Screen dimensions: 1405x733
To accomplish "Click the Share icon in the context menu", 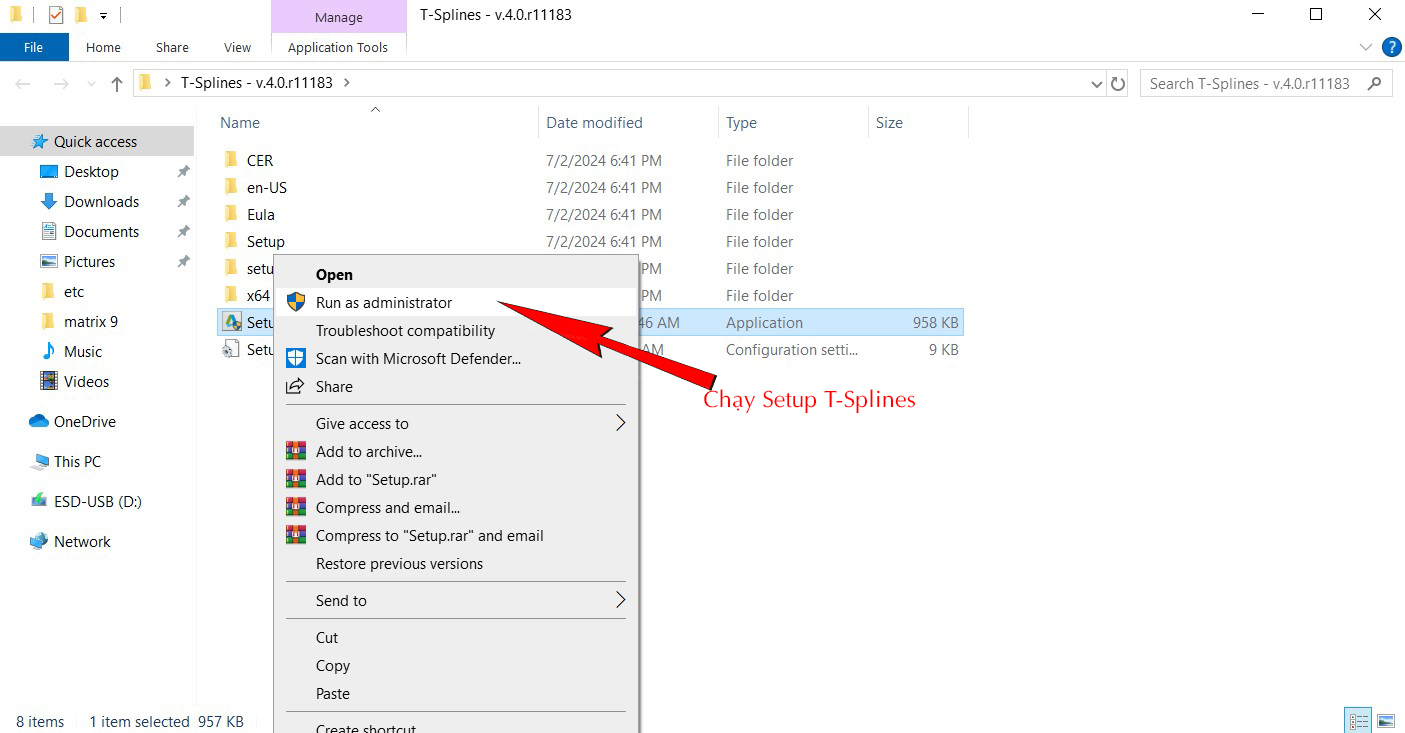I will click(295, 386).
